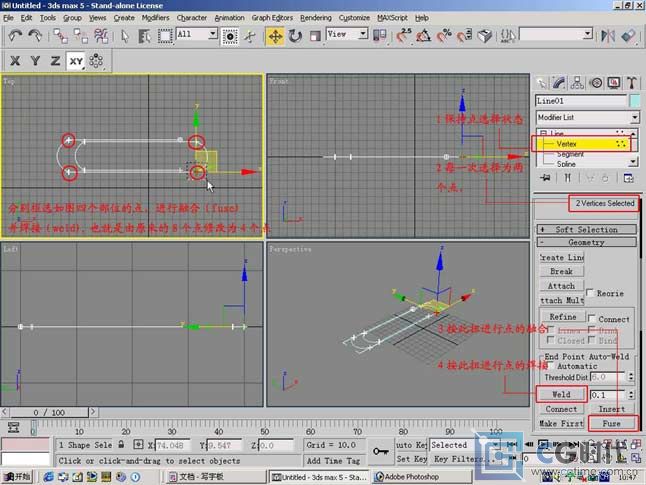Screen dimensions: 646x485
Task: Toggle the Window/Crossing selection icon
Action: point(229,36)
